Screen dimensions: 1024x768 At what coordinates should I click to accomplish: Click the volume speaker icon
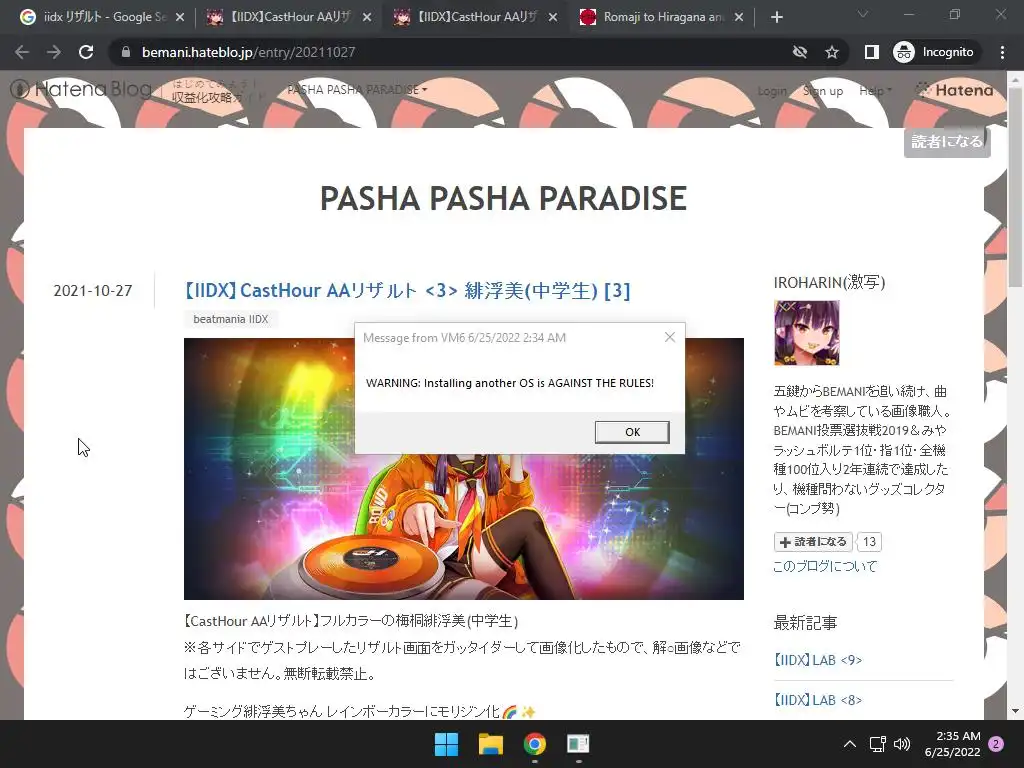pos(902,744)
